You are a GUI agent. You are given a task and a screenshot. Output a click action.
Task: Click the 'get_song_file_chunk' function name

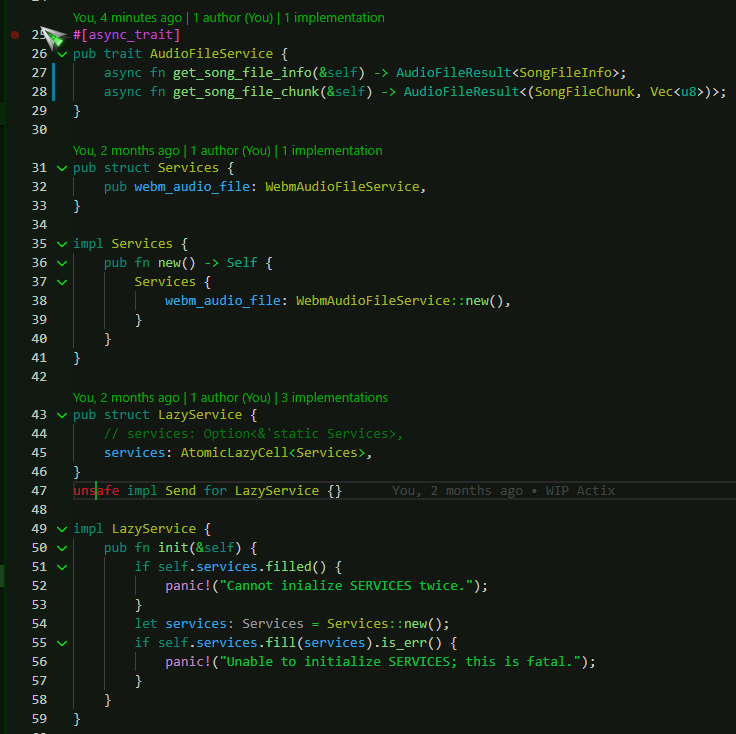click(x=246, y=92)
